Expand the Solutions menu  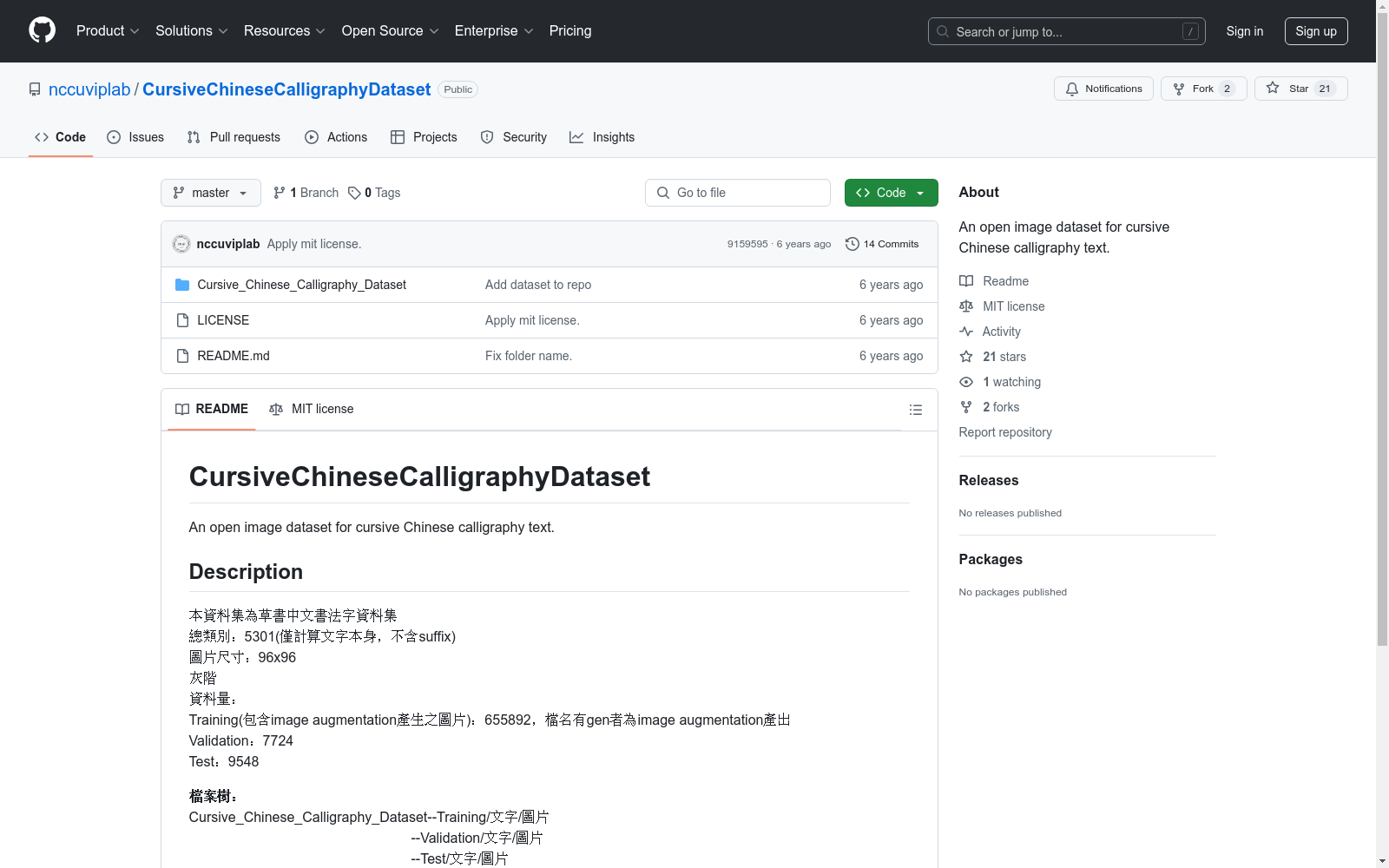(x=192, y=30)
